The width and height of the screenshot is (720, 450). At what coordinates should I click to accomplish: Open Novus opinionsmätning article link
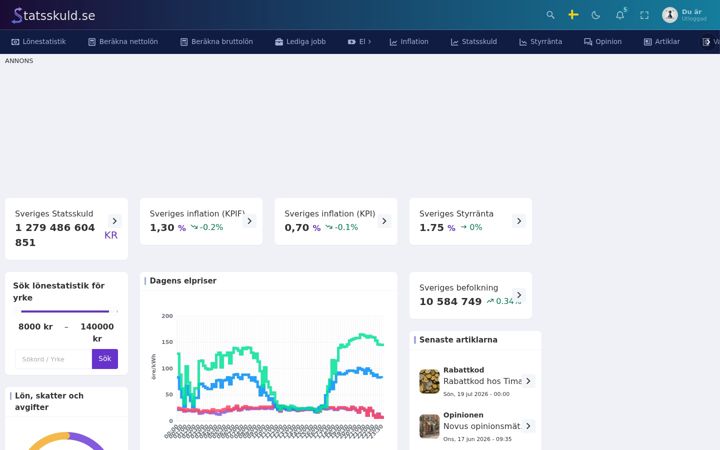click(482, 426)
